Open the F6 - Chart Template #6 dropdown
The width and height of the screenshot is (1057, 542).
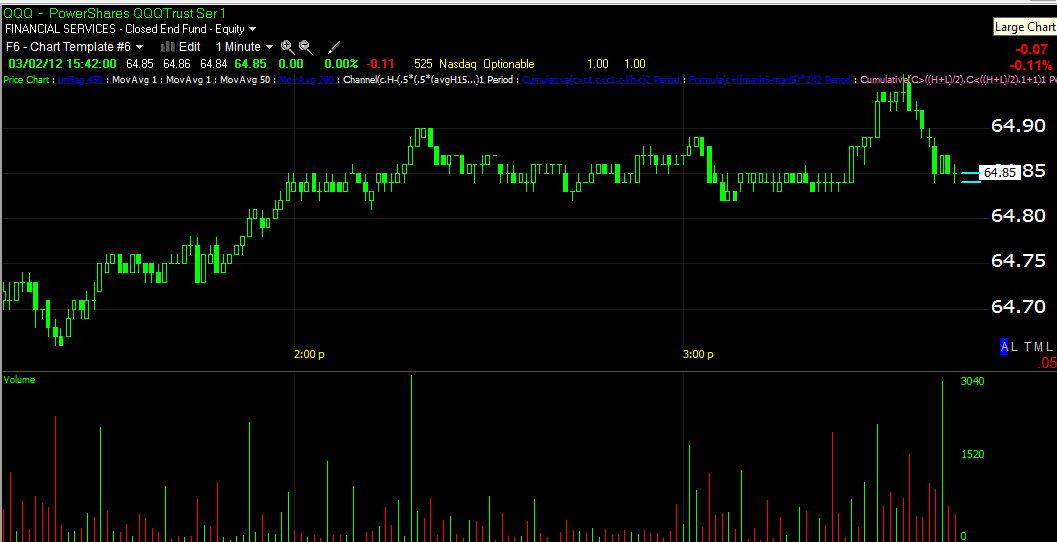[74, 47]
